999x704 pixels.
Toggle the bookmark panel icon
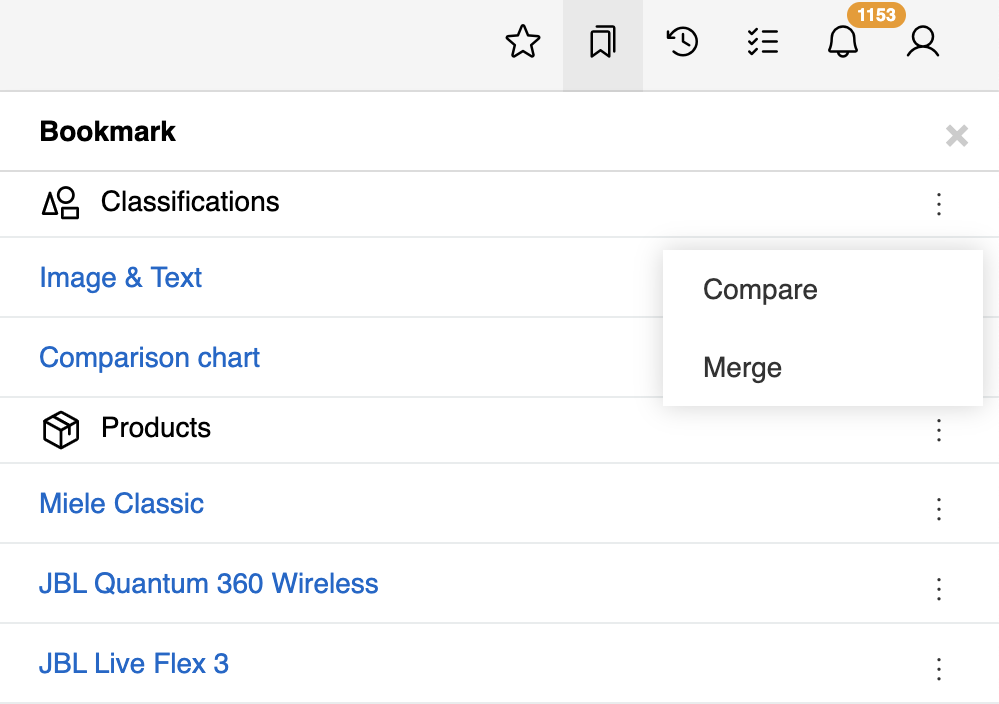(602, 43)
